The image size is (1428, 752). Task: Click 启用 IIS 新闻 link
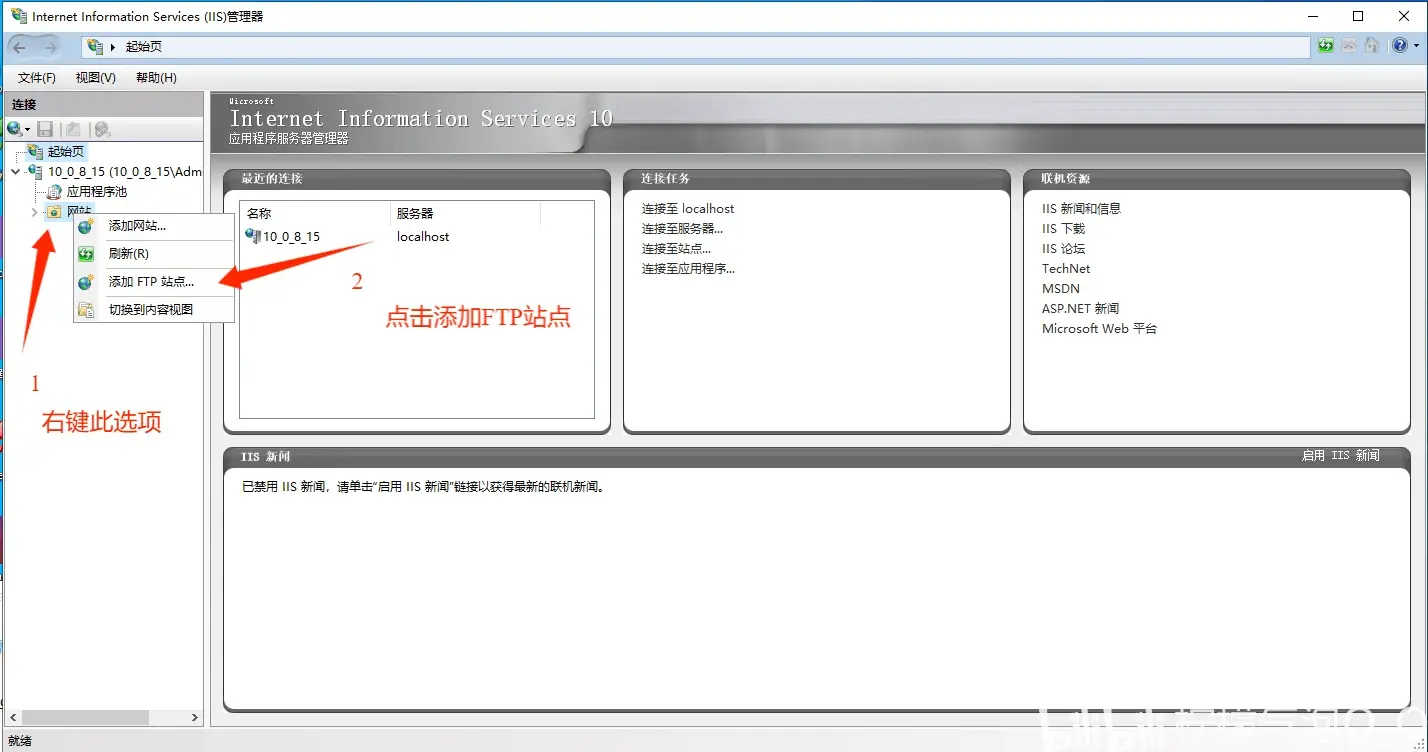click(x=1340, y=456)
